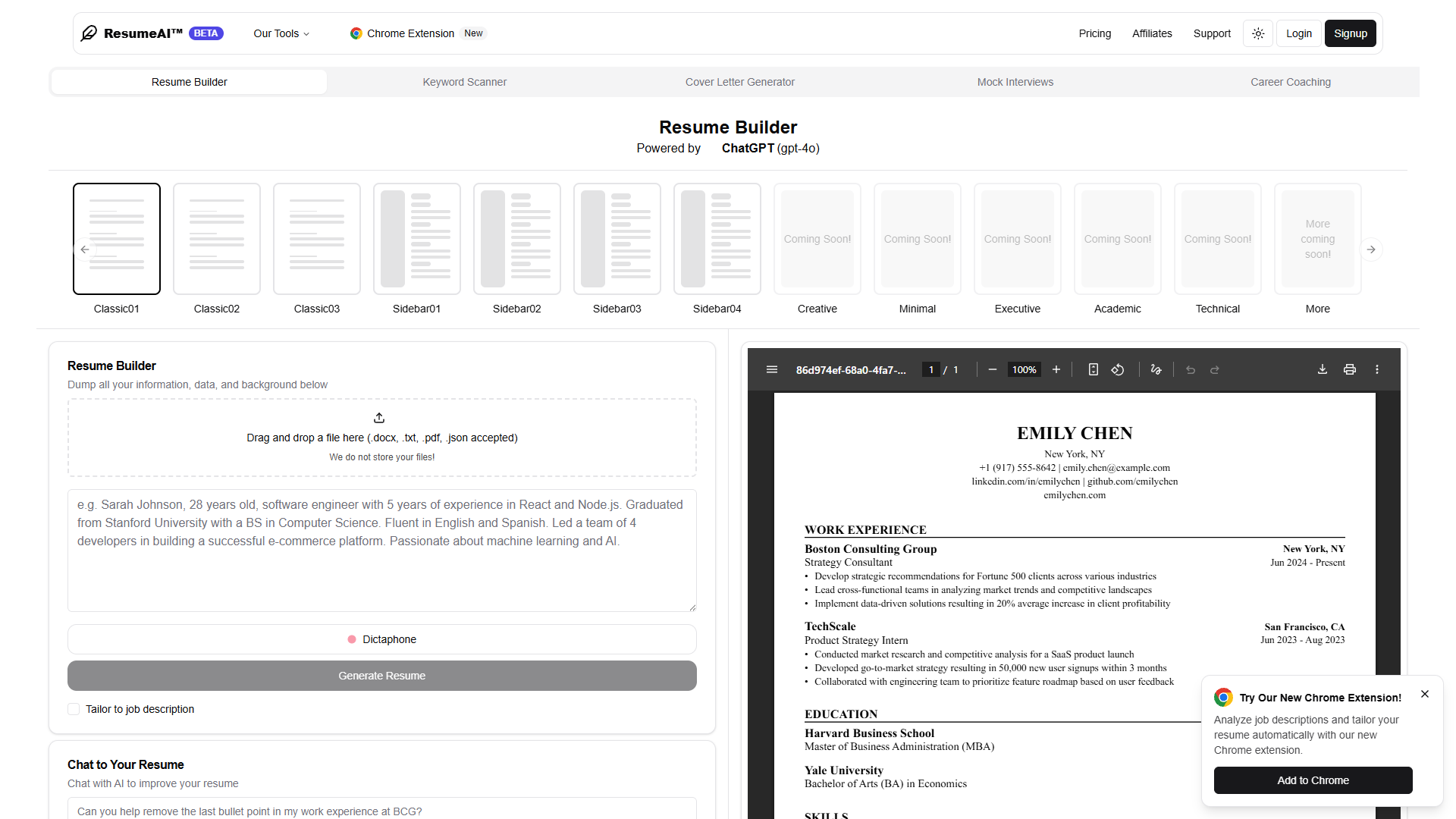
Task: Show previous templates with left arrow
Action: point(85,249)
